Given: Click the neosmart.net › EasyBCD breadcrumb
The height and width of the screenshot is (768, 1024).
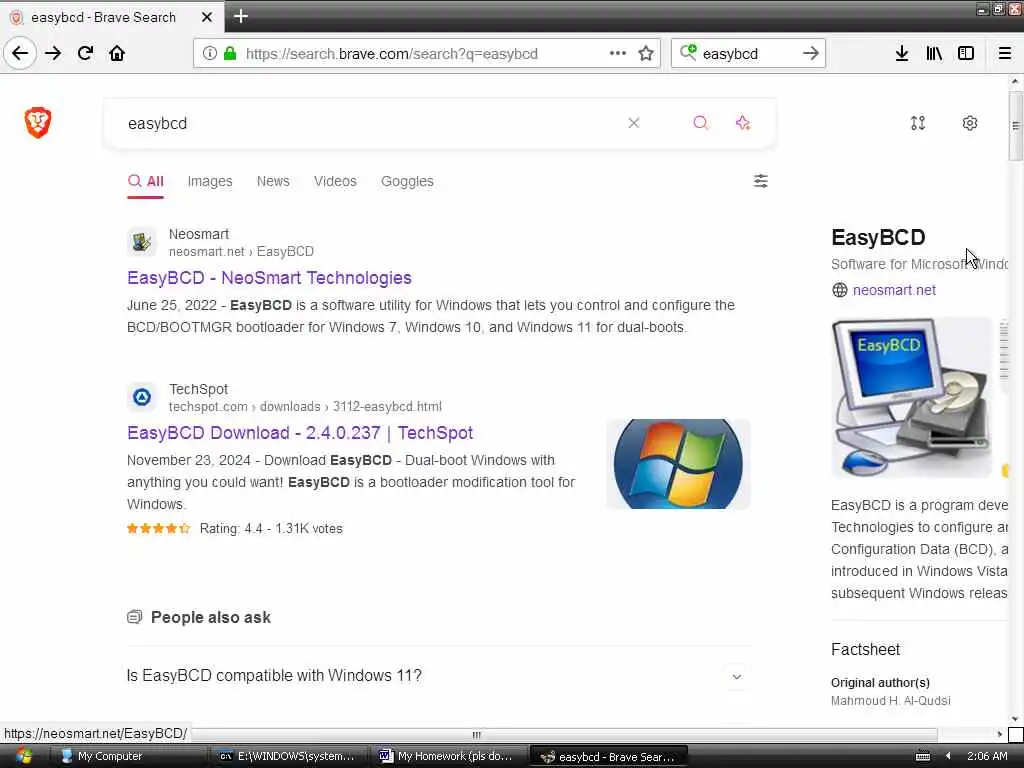Looking at the screenshot, I should point(241,251).
